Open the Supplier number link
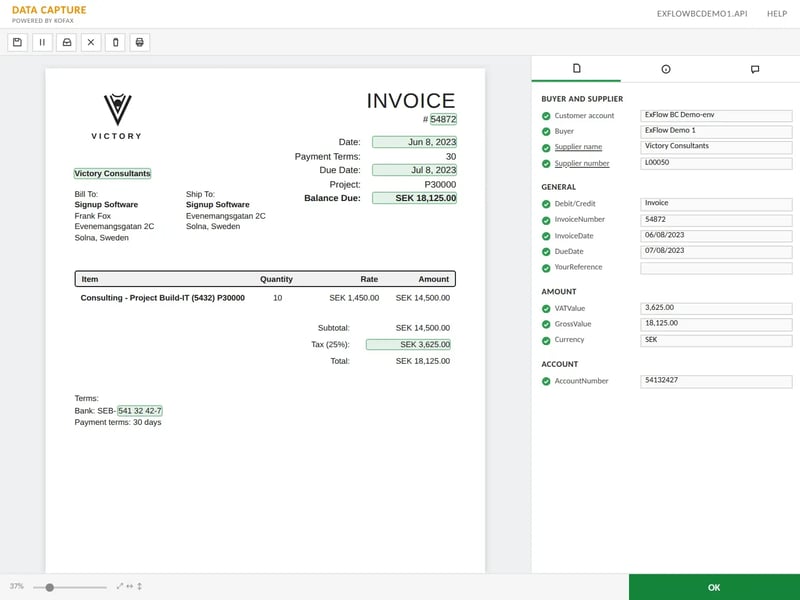Screen dimensions: 800x600 pyautogui.click(x=582, y=163)
